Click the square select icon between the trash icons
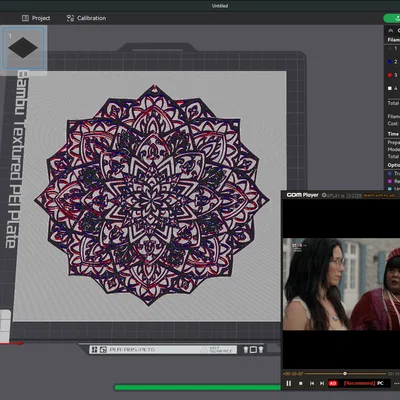 253,349
